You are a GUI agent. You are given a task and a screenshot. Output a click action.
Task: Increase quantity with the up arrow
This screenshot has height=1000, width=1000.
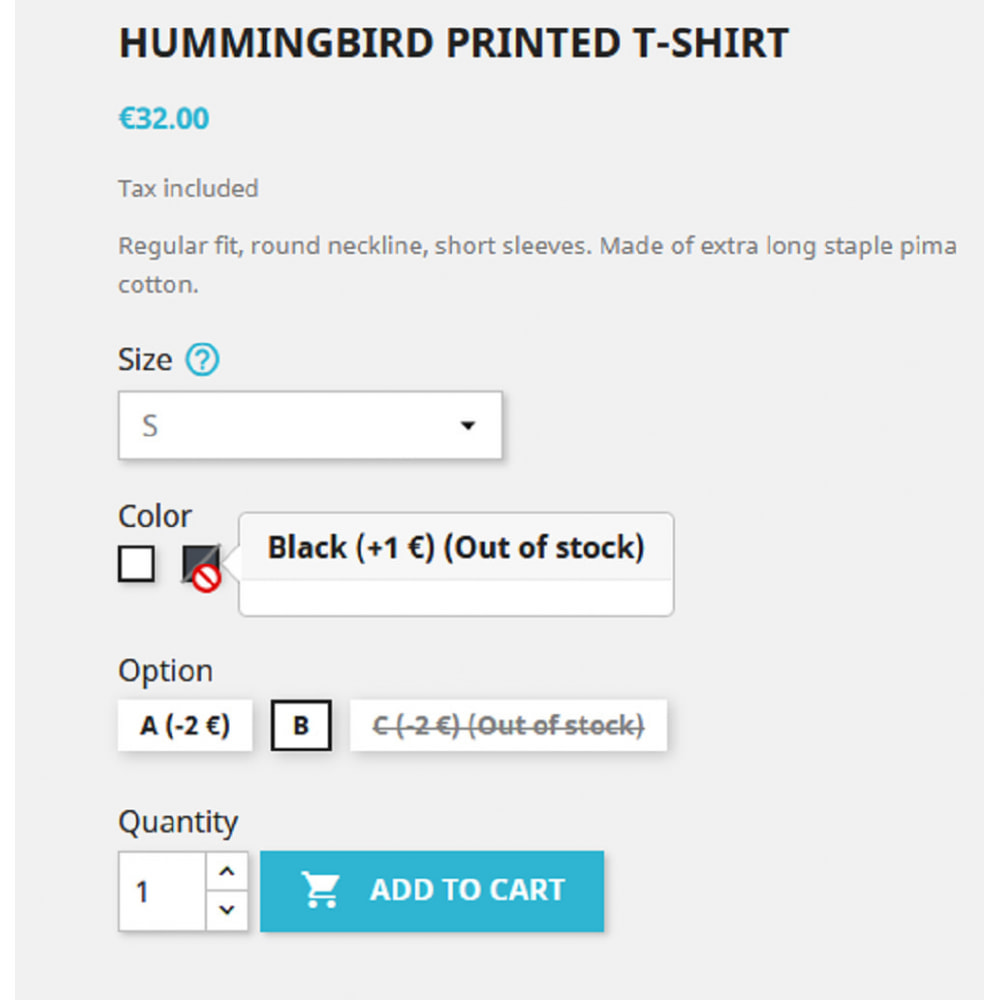pyautogui.click(x=227, y=871)
